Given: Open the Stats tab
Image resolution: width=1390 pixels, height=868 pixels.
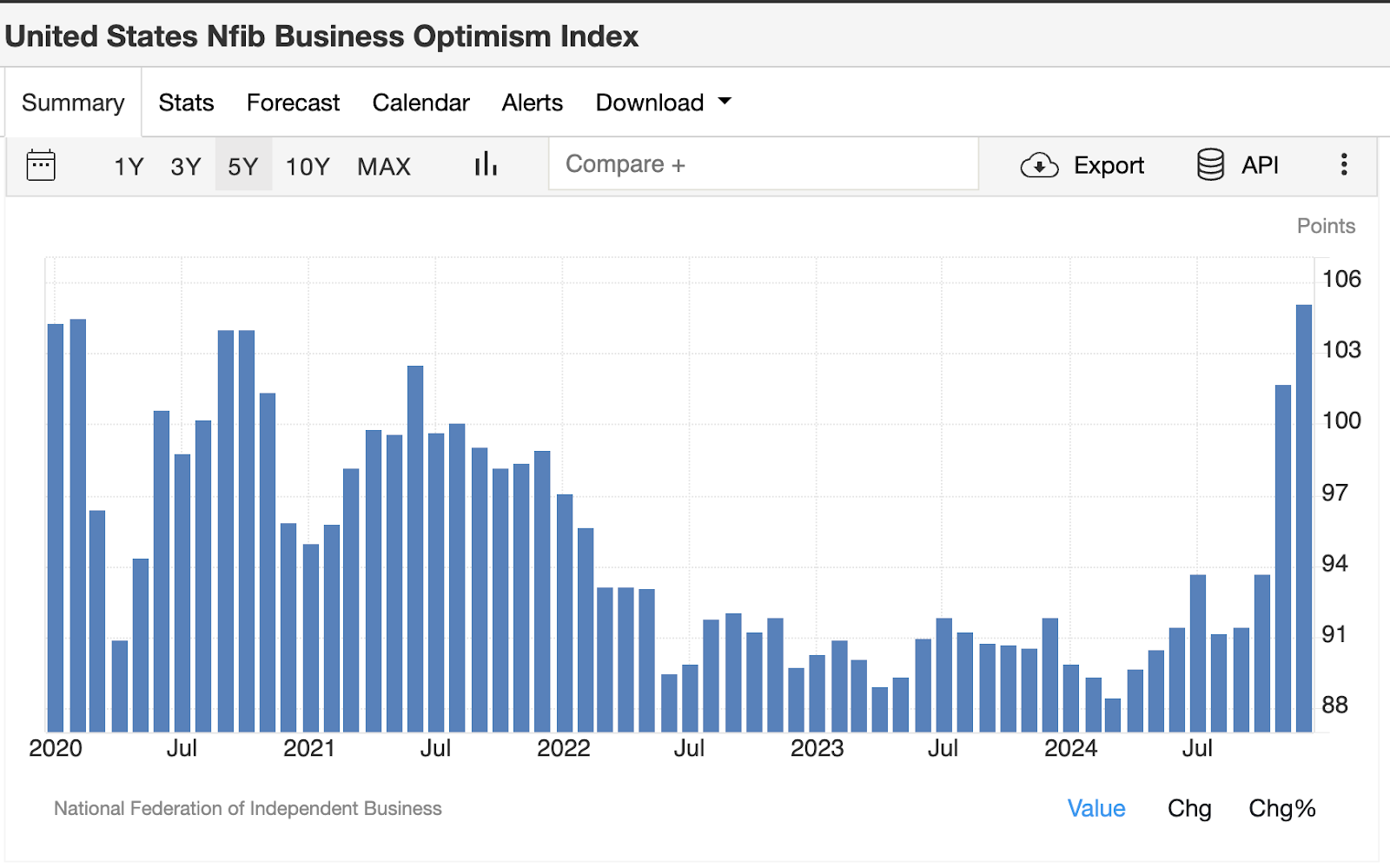Looking at the screenshot, I should point(186,103).
